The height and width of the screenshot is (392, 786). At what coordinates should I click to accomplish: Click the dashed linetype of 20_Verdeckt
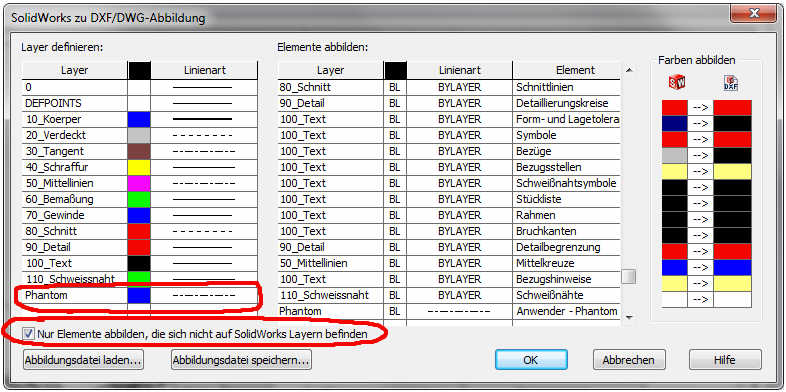(204, 135)
